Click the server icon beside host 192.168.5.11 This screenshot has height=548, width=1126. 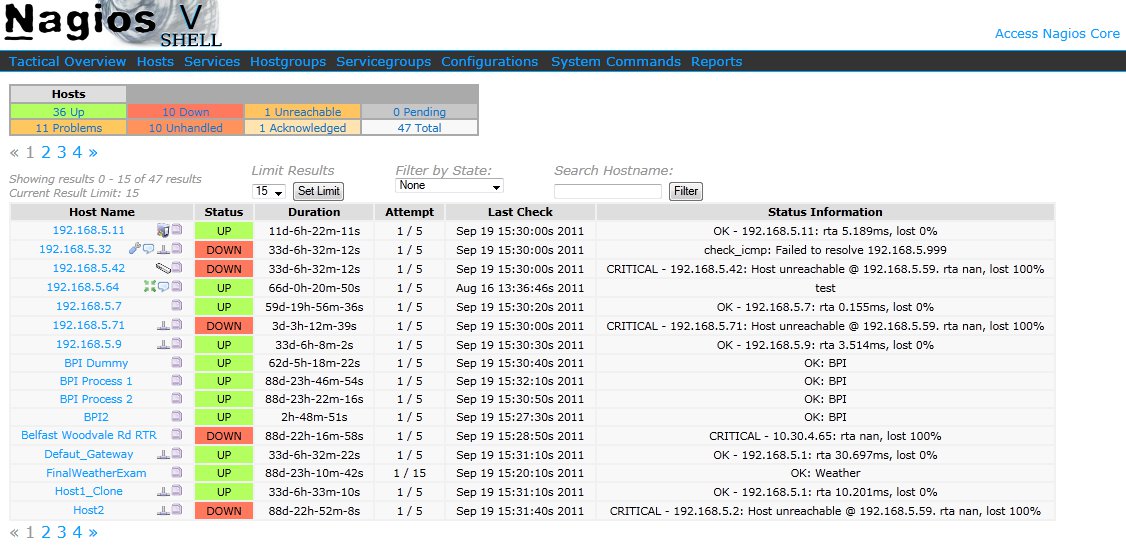tap(163, 231)
